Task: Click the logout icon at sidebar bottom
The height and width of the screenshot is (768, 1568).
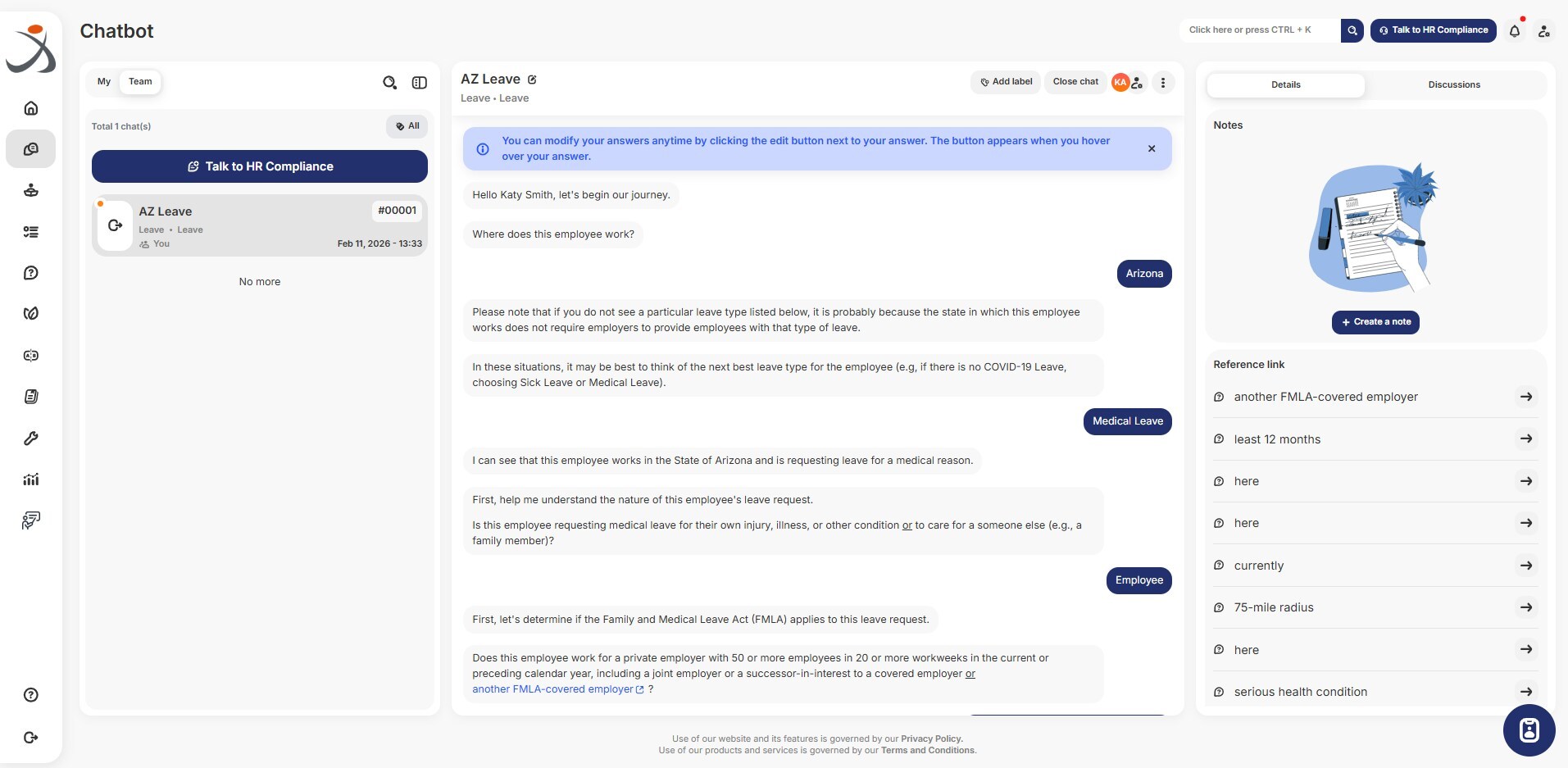Action: [x=31, y=738]
